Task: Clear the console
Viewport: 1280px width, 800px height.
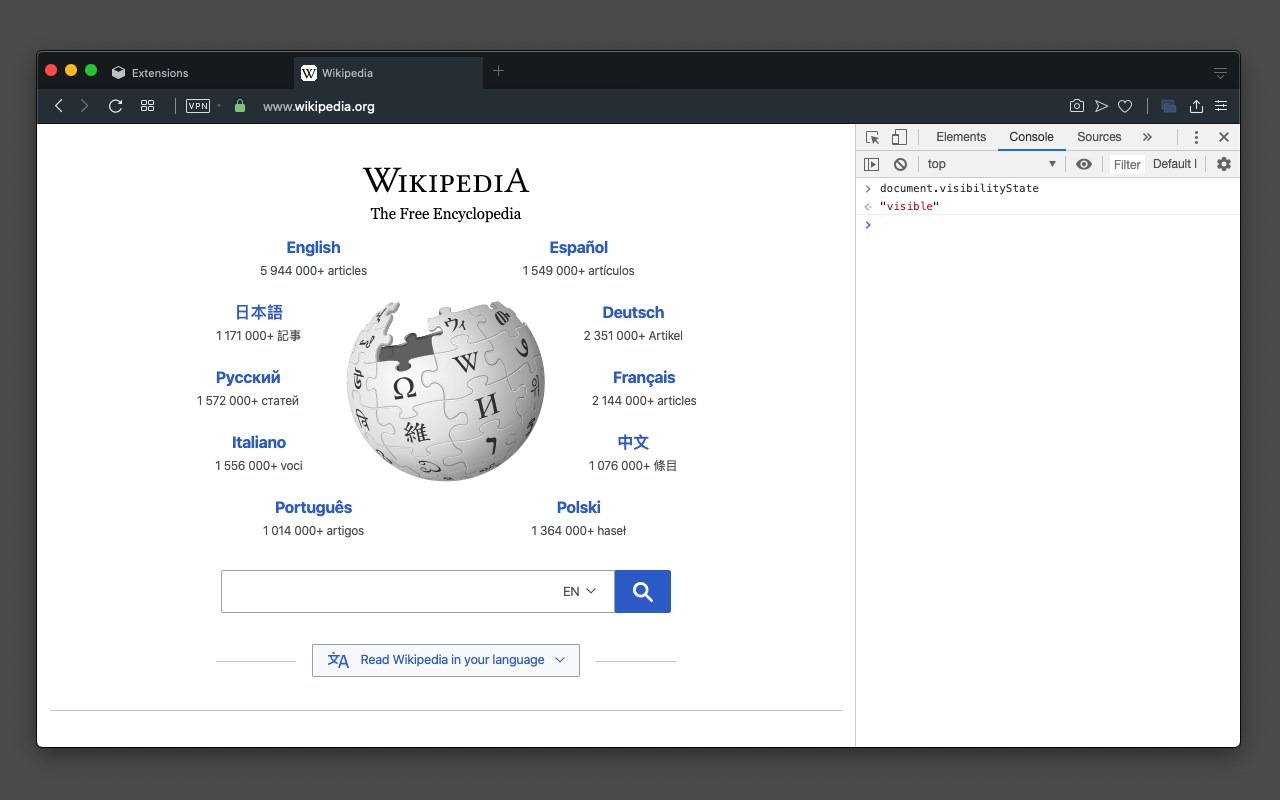Action: coord(900,164)
